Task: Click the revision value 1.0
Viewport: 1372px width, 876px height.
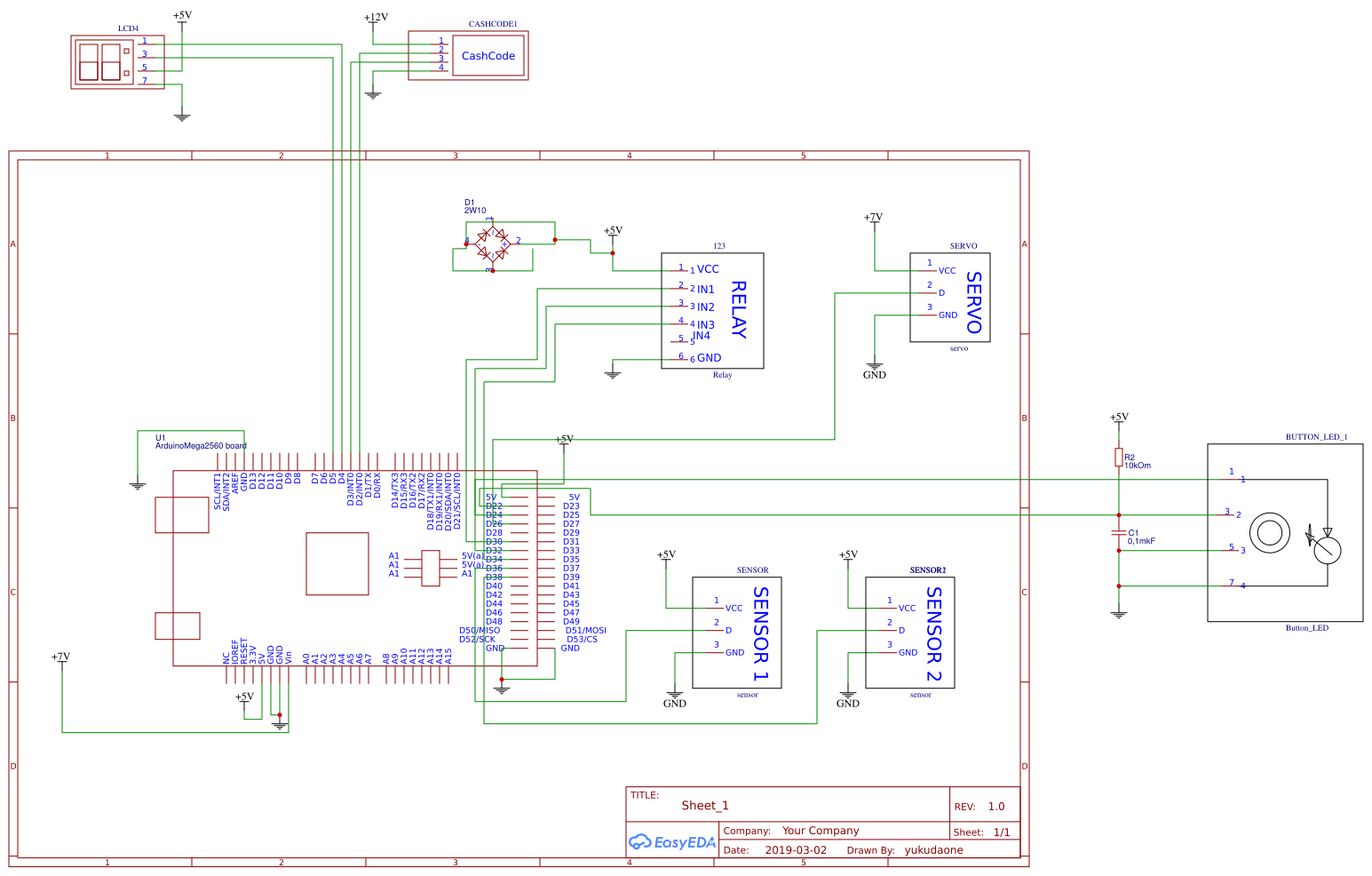Action: click(996, 807)
